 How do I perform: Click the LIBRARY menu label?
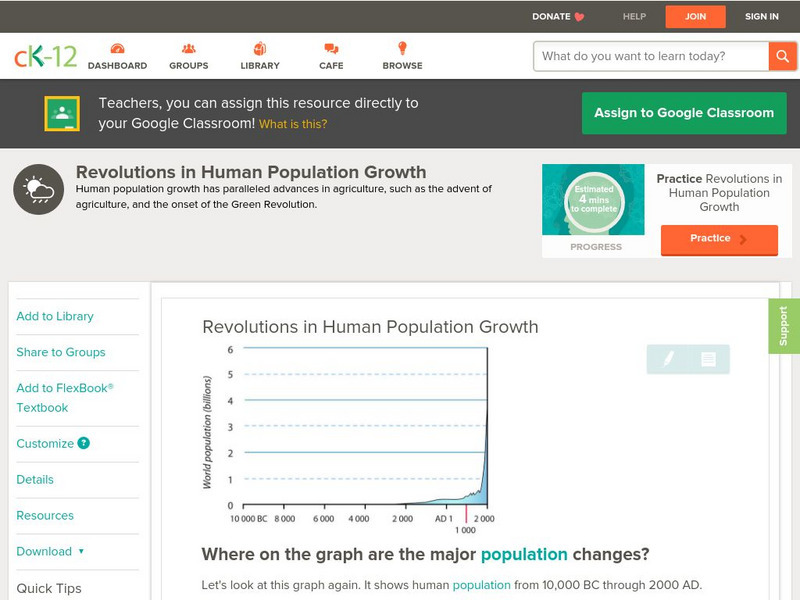260,65
